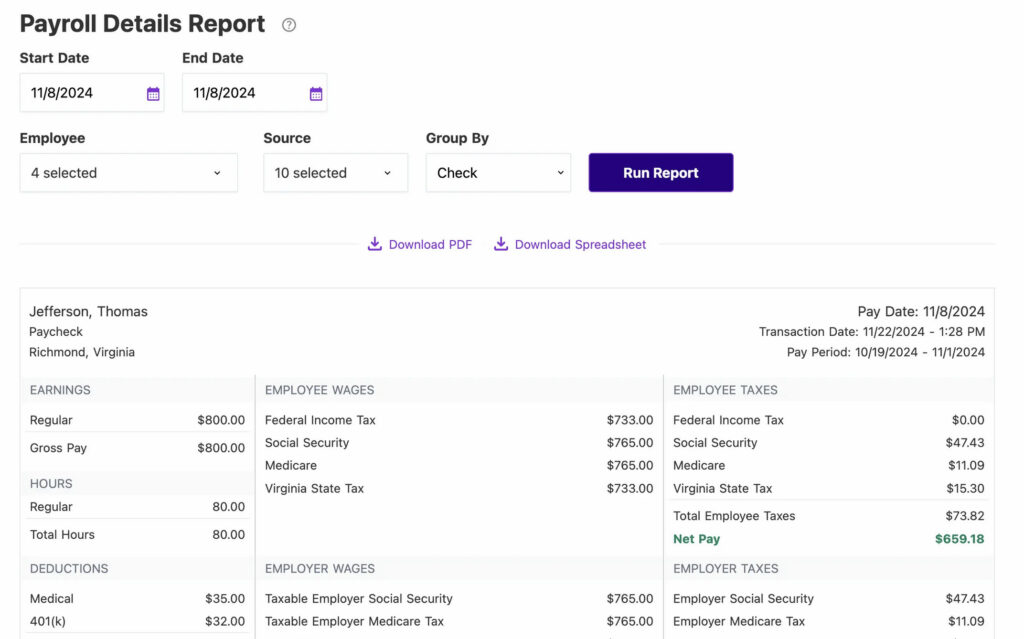The height and width of the screenshot is (639, 1024).
Task: Click the Employee Wages Medicare $765.00 value
Action: (x=630, y=465)
